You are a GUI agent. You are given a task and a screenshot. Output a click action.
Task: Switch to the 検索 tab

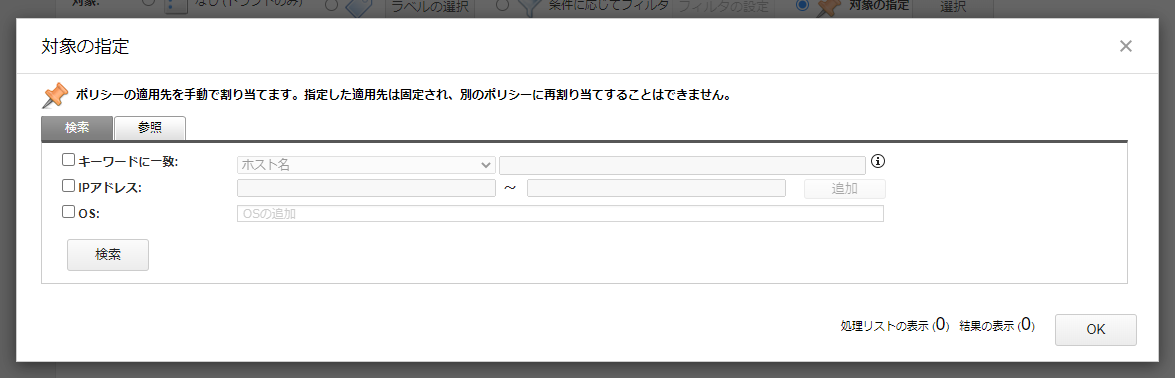(77, 128)
